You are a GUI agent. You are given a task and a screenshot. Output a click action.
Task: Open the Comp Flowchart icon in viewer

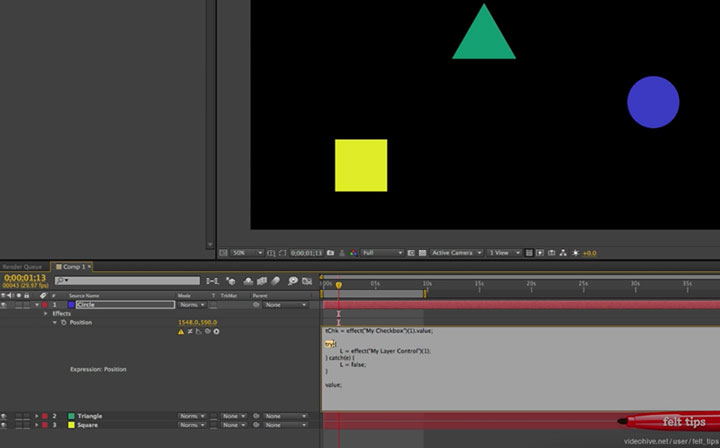point(563,253)
